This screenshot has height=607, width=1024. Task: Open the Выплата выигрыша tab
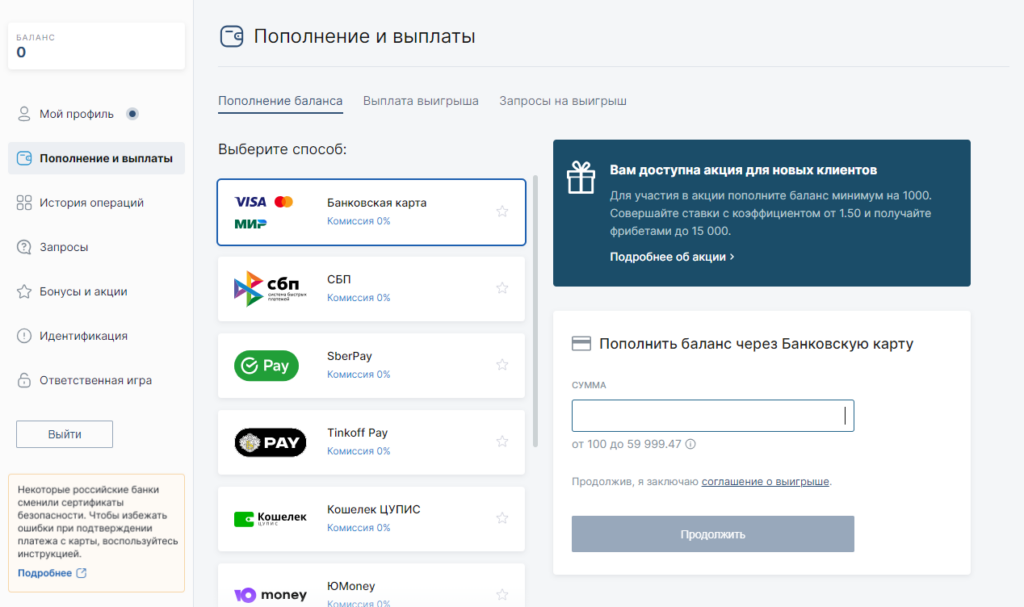[421, 101]
